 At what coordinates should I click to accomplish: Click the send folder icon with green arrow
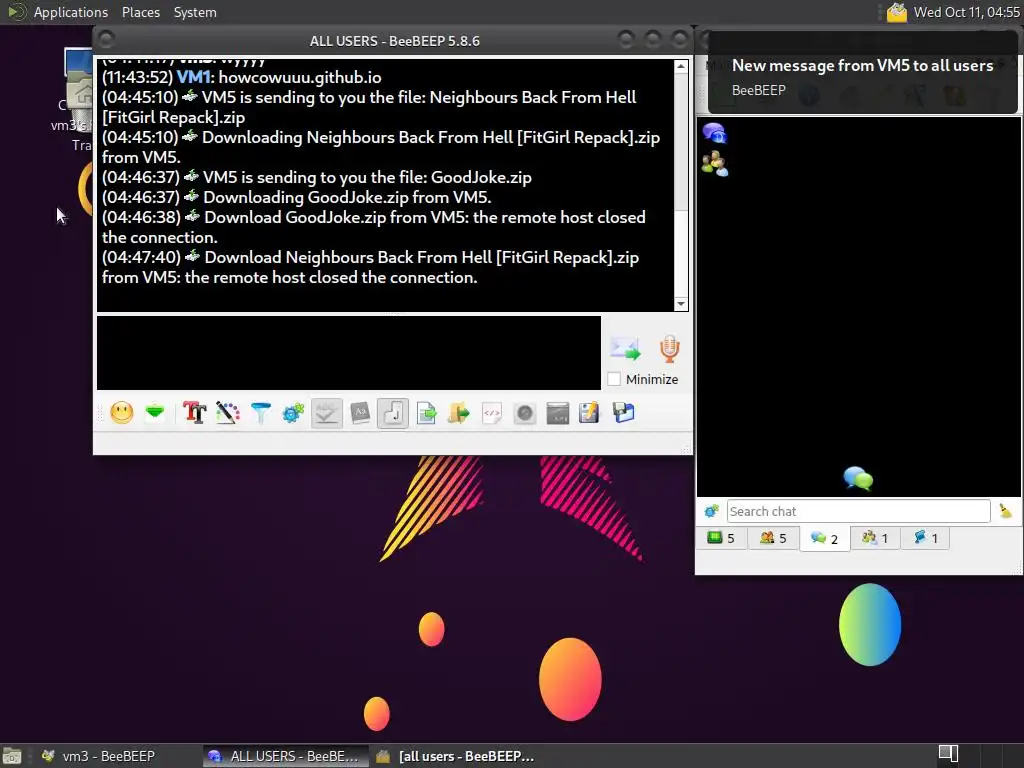click(458, 413)
